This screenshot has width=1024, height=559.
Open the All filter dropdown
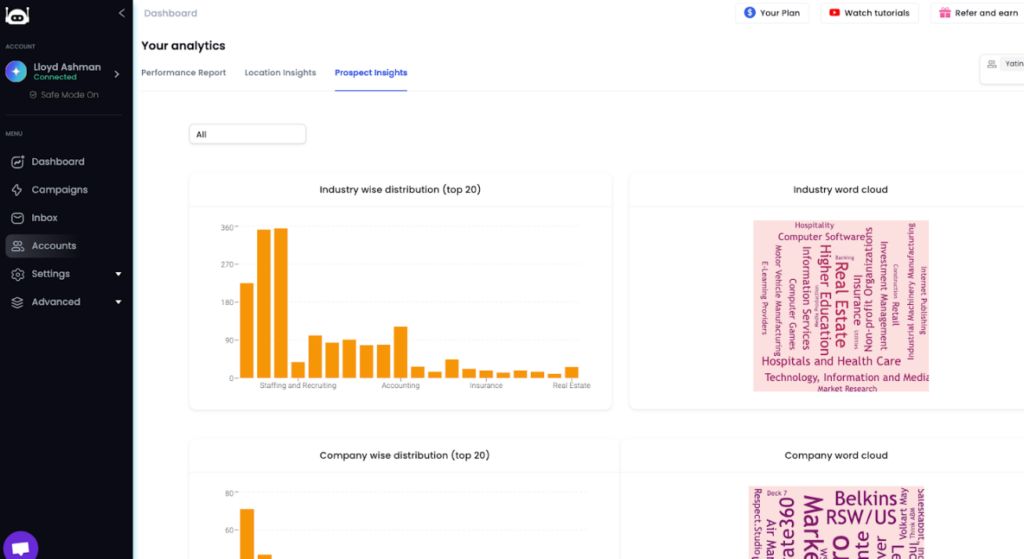[x=248, y=135]
